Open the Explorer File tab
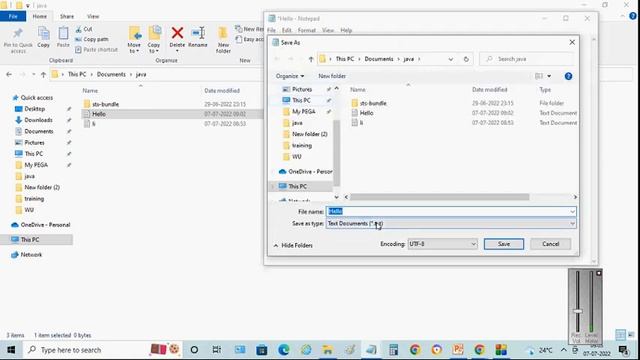Screen dimensions: 640x360 (x=13, y=16)
